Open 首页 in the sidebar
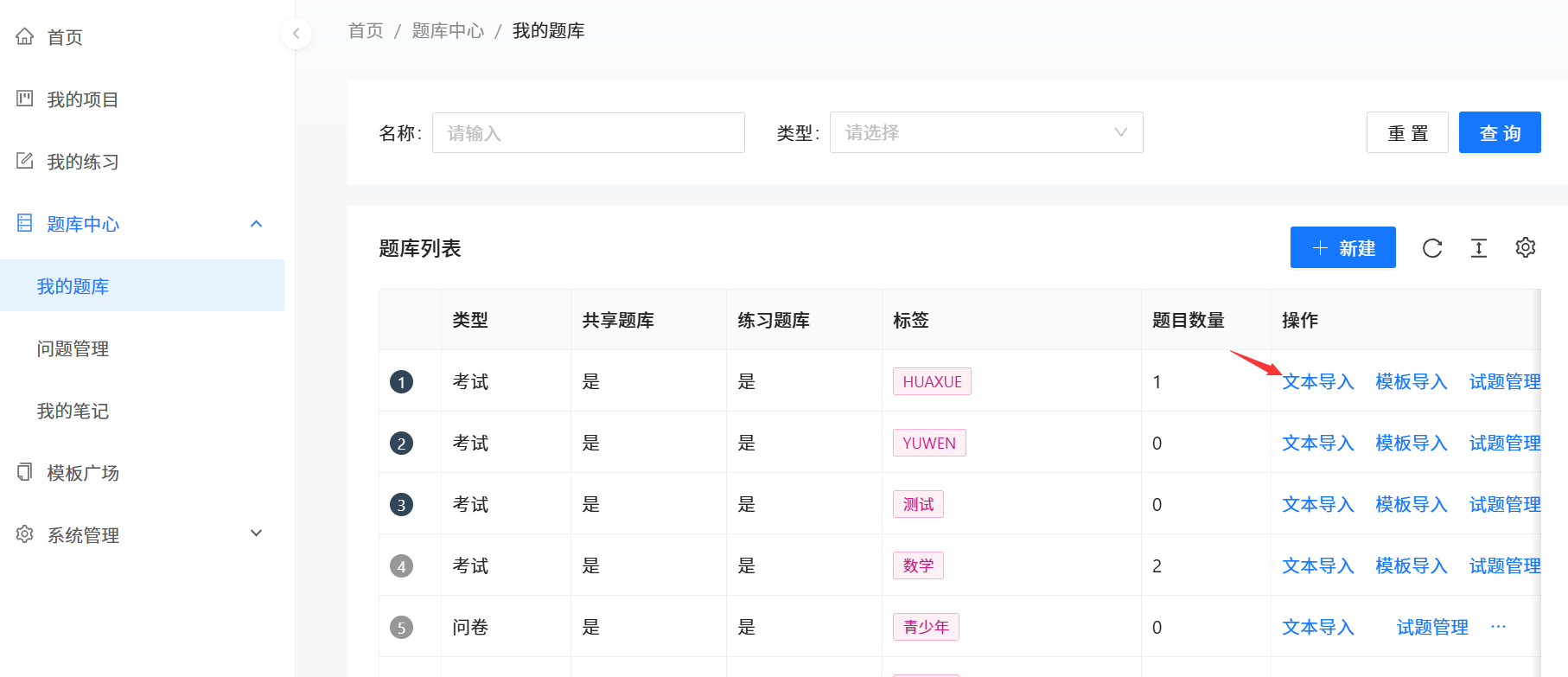The image size is (1568, 677). pyautogui.click(x=65, y=37)
